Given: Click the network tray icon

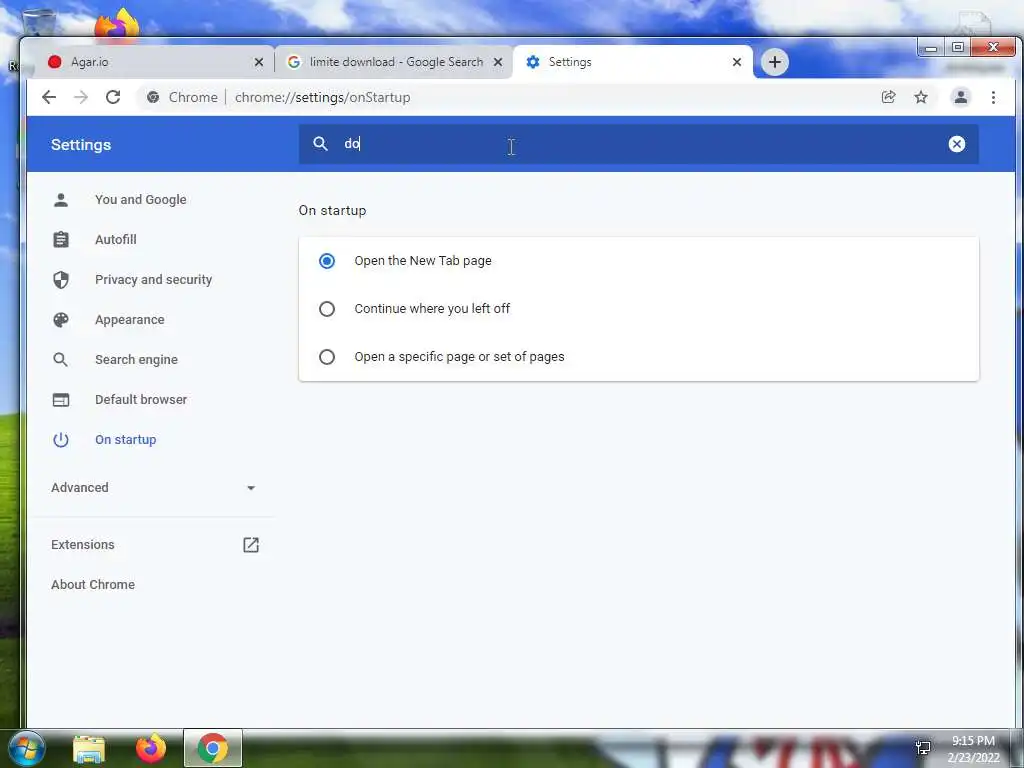Looking at the screenshot, I should pos(923,748).
